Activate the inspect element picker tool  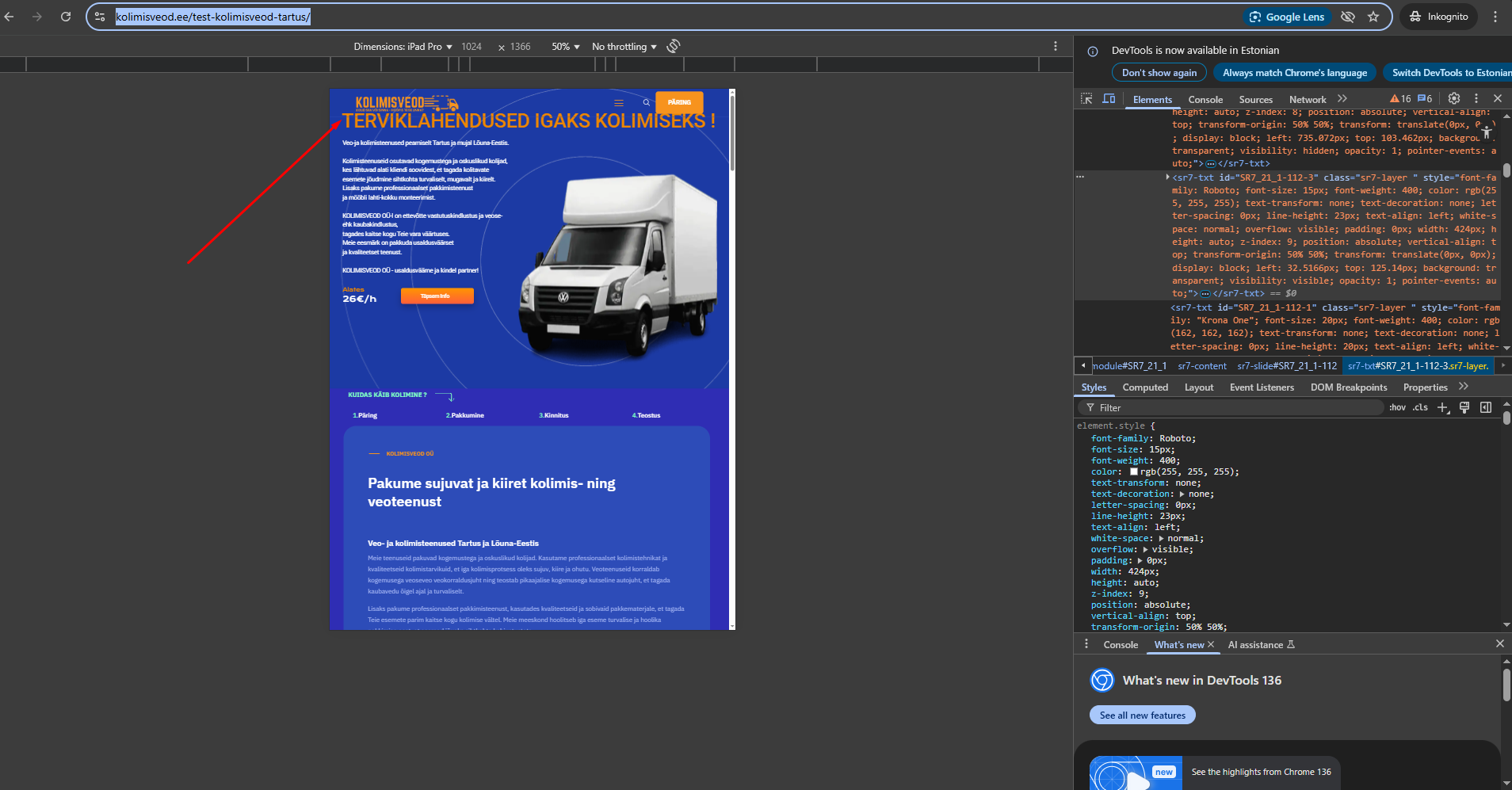(1086, 99)
